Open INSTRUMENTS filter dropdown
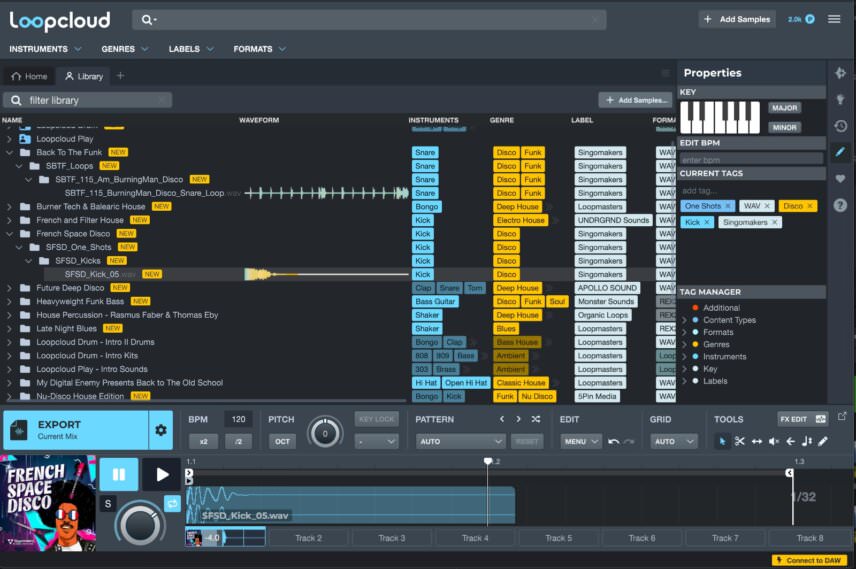 45,49
